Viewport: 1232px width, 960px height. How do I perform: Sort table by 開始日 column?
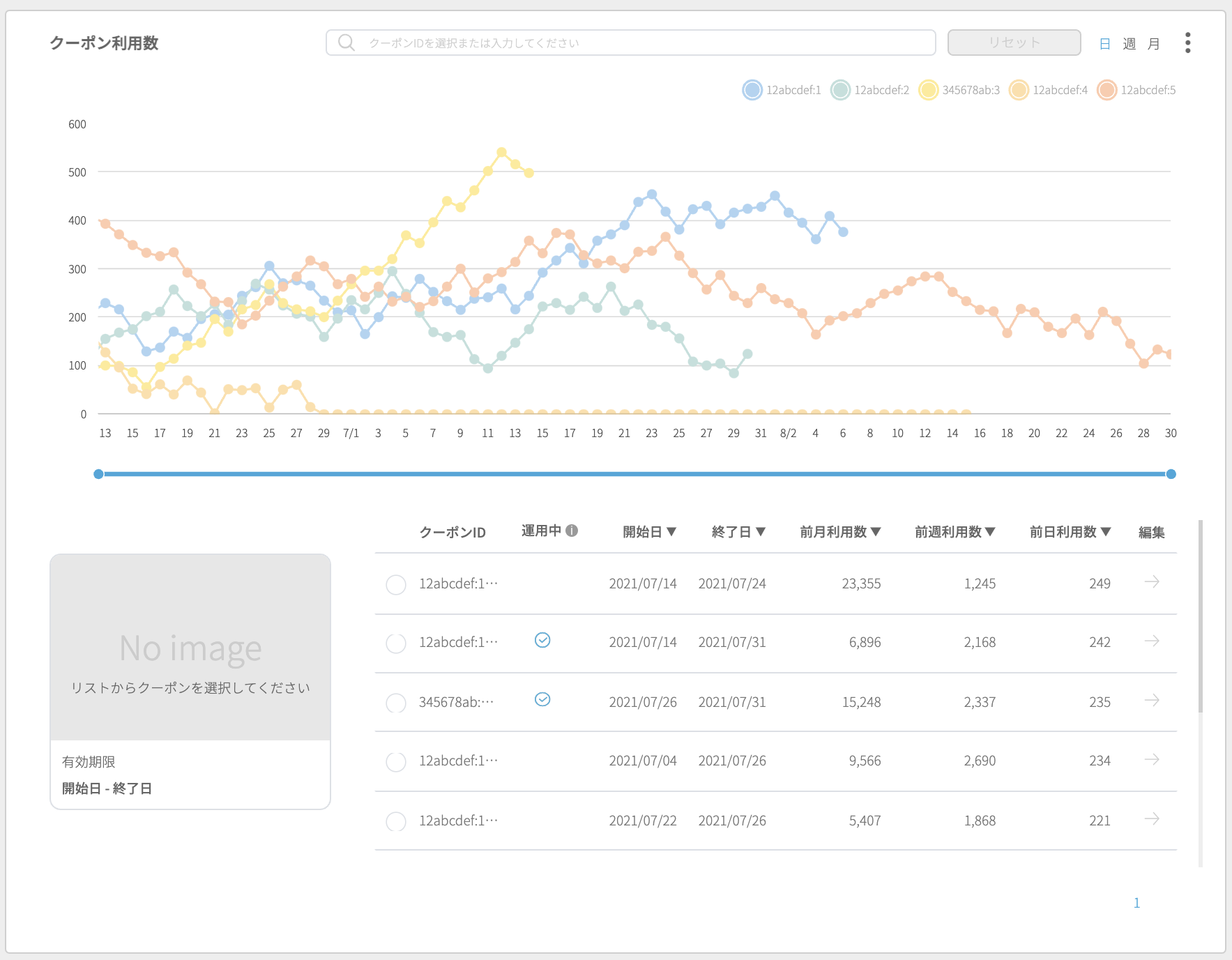650,532
